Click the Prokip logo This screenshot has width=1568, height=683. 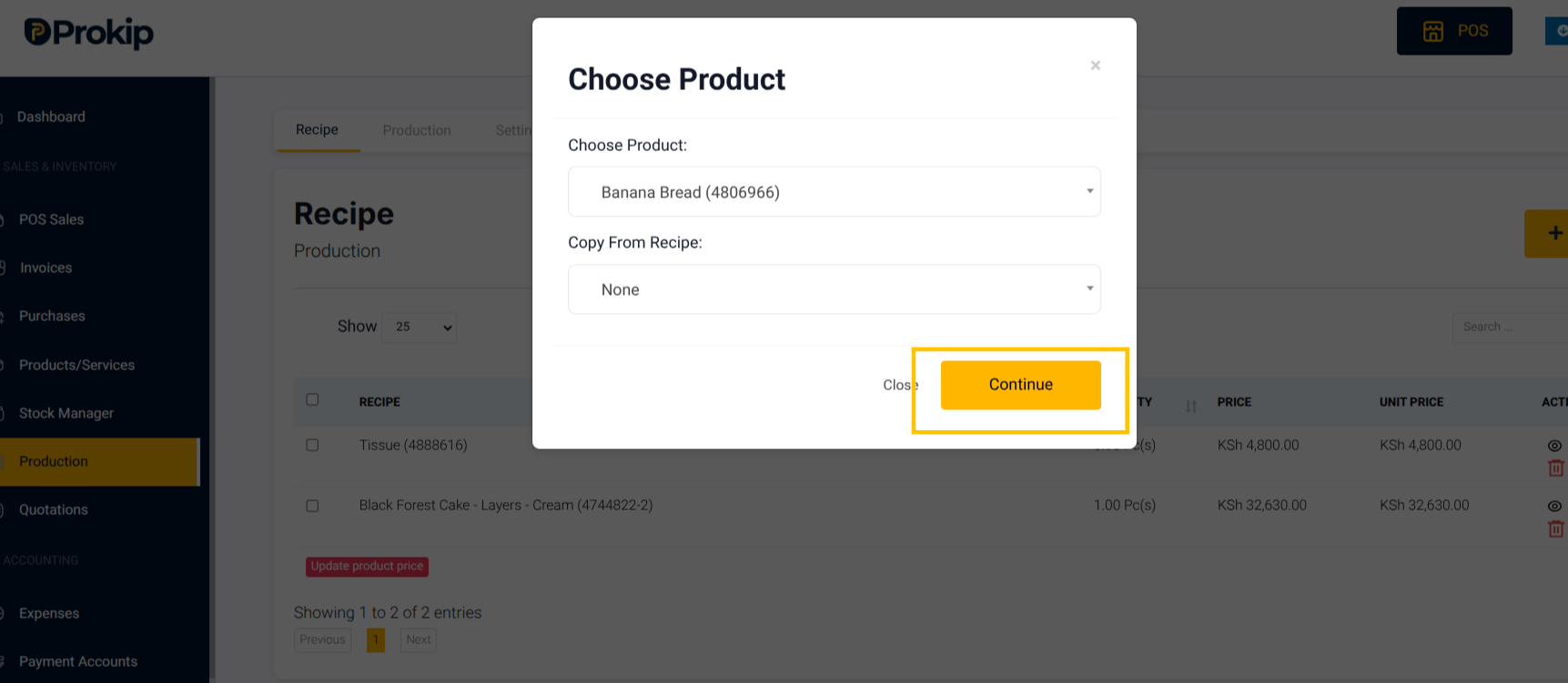click(89, 33)
